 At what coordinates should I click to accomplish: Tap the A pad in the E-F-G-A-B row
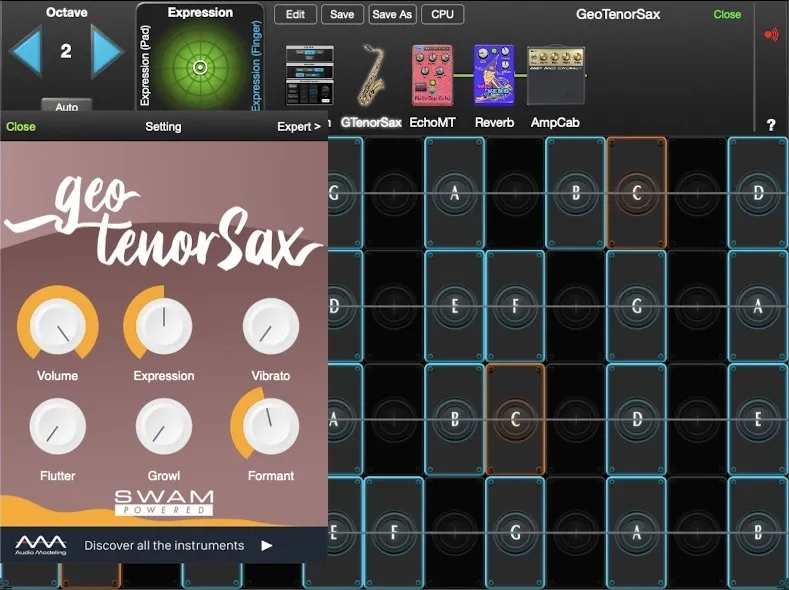637,532
